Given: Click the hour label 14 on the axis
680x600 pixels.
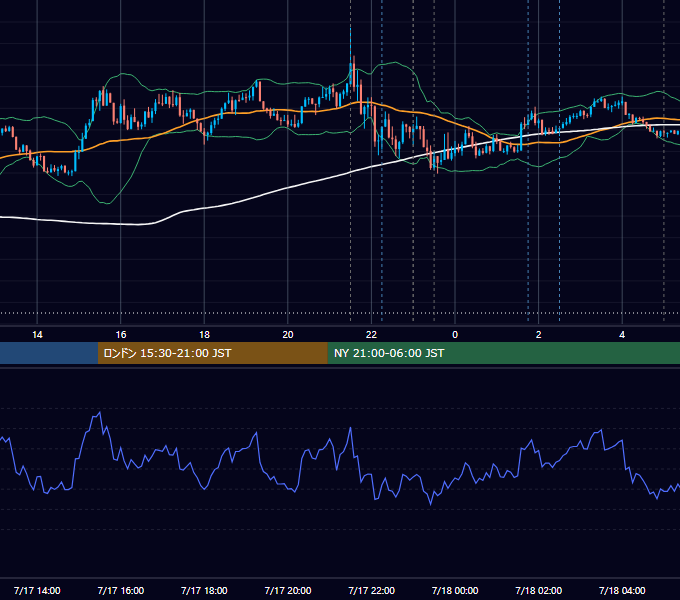Looking at the screenshot, I should pyautogui.click(x=37, y=335).
